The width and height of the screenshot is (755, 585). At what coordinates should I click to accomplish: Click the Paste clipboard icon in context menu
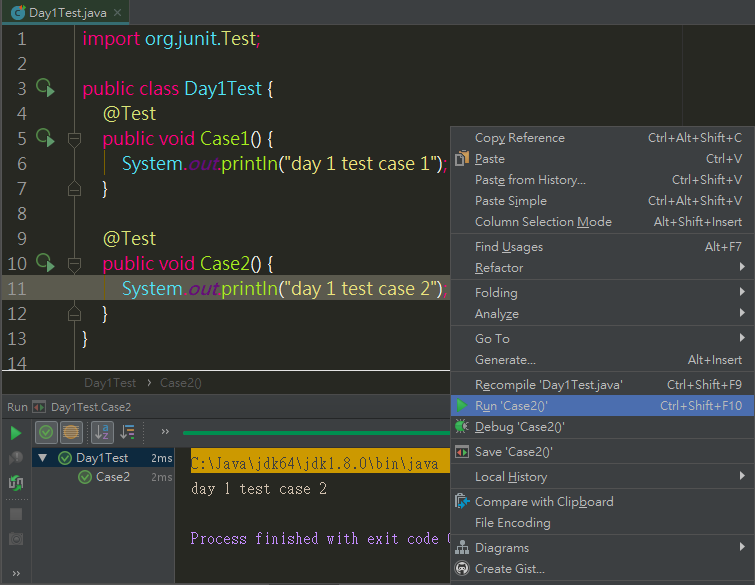tap(461, 159)
